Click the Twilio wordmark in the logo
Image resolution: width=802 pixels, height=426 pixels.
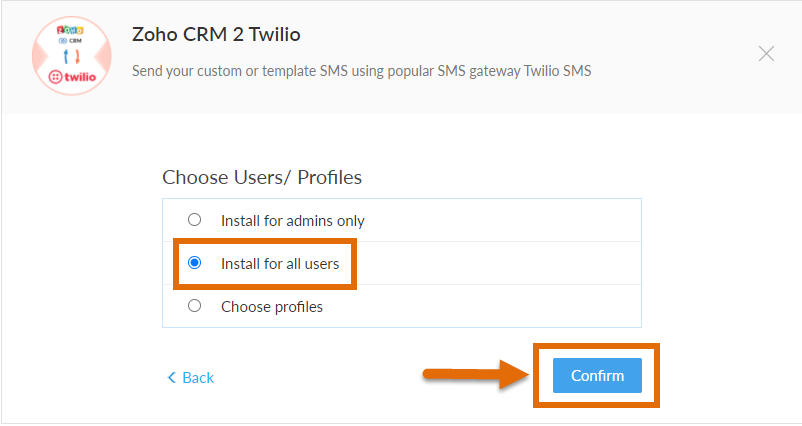[76, 76]
